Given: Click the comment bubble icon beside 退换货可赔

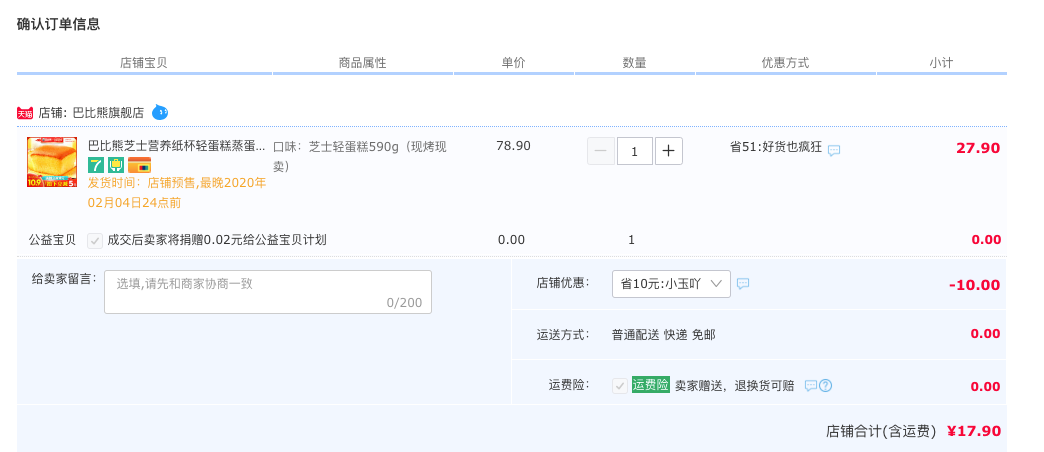Looking at the screenshot, I should point(810,385).
